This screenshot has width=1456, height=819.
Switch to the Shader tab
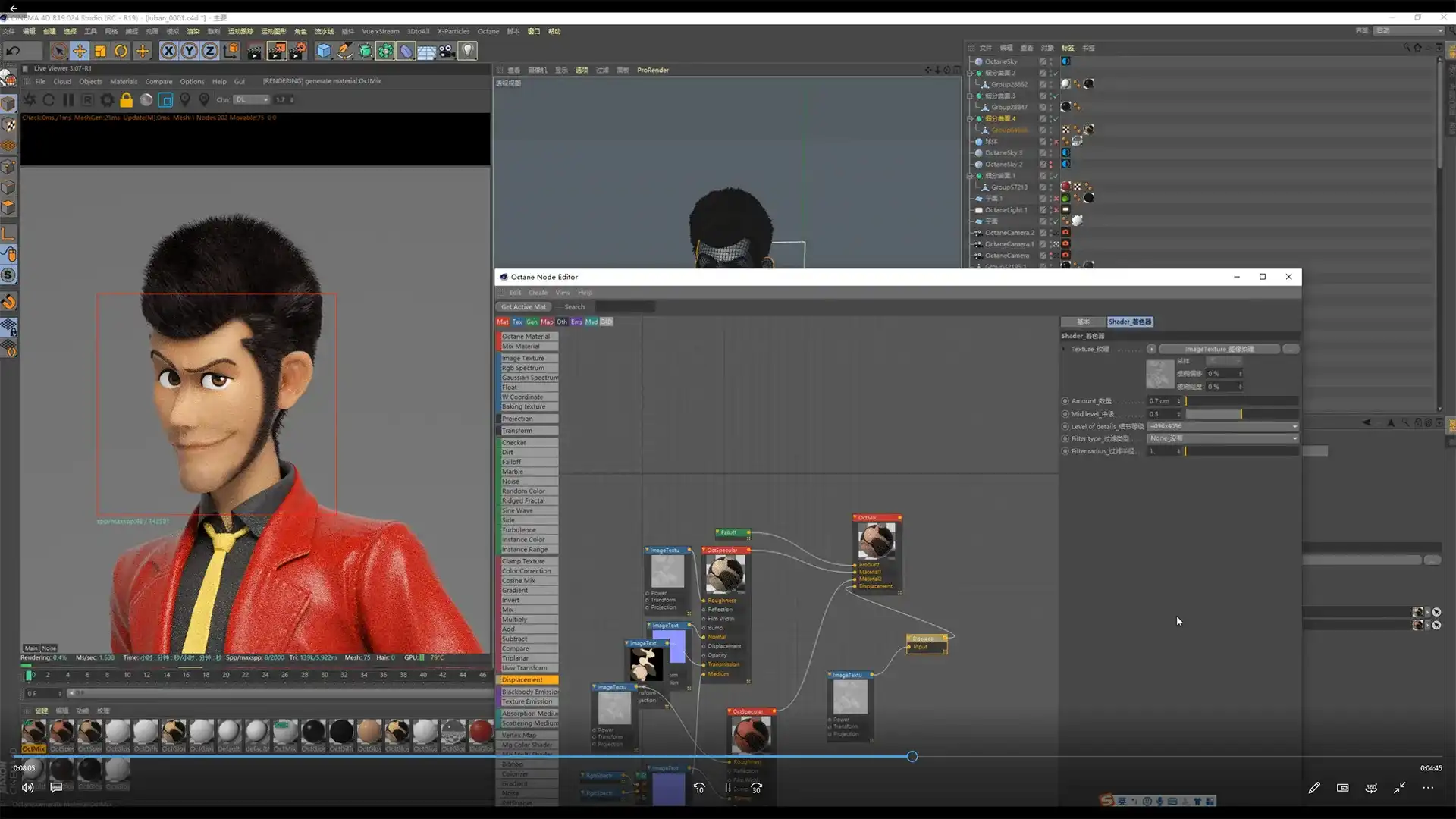coord(1129,322)
